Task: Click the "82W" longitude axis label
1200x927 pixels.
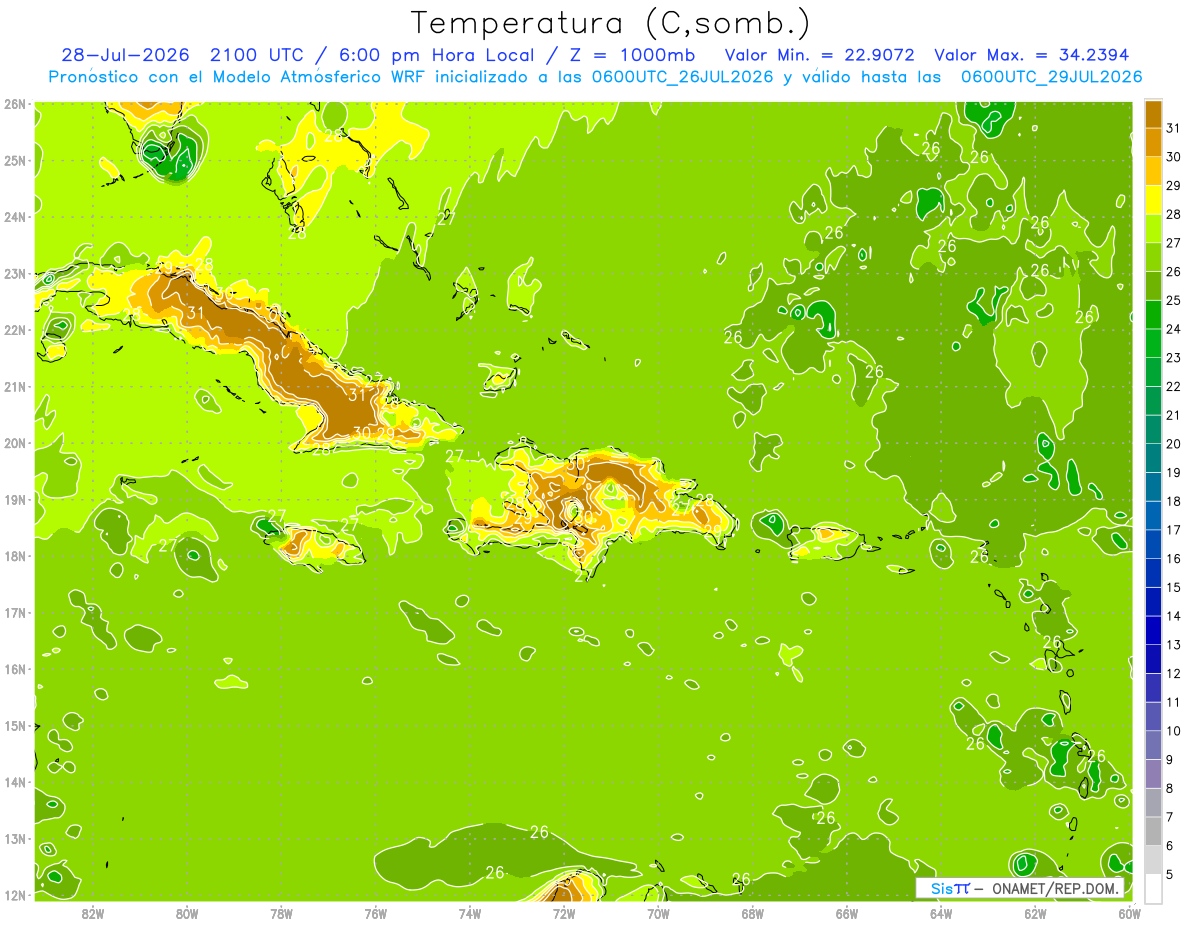Action: [x=93, y=913]
